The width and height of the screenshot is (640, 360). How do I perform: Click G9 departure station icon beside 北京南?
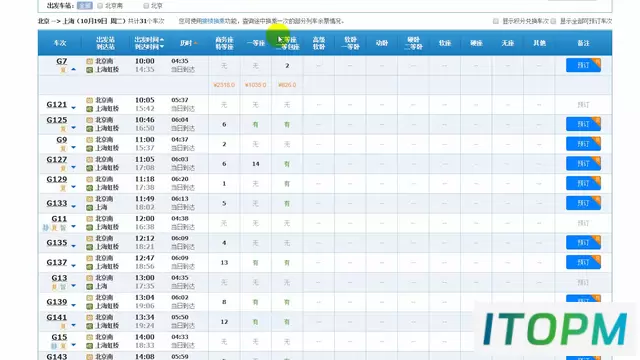(x=89, y=140)
